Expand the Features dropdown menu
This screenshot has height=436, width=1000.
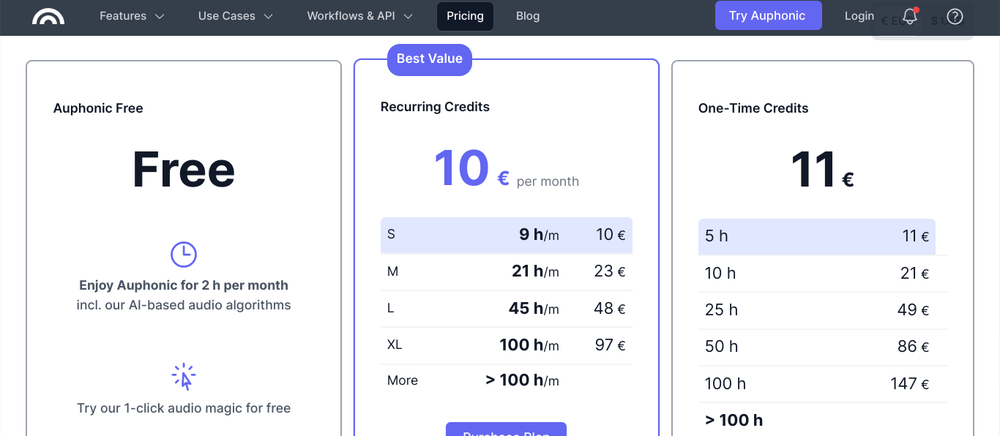[132, 16]
